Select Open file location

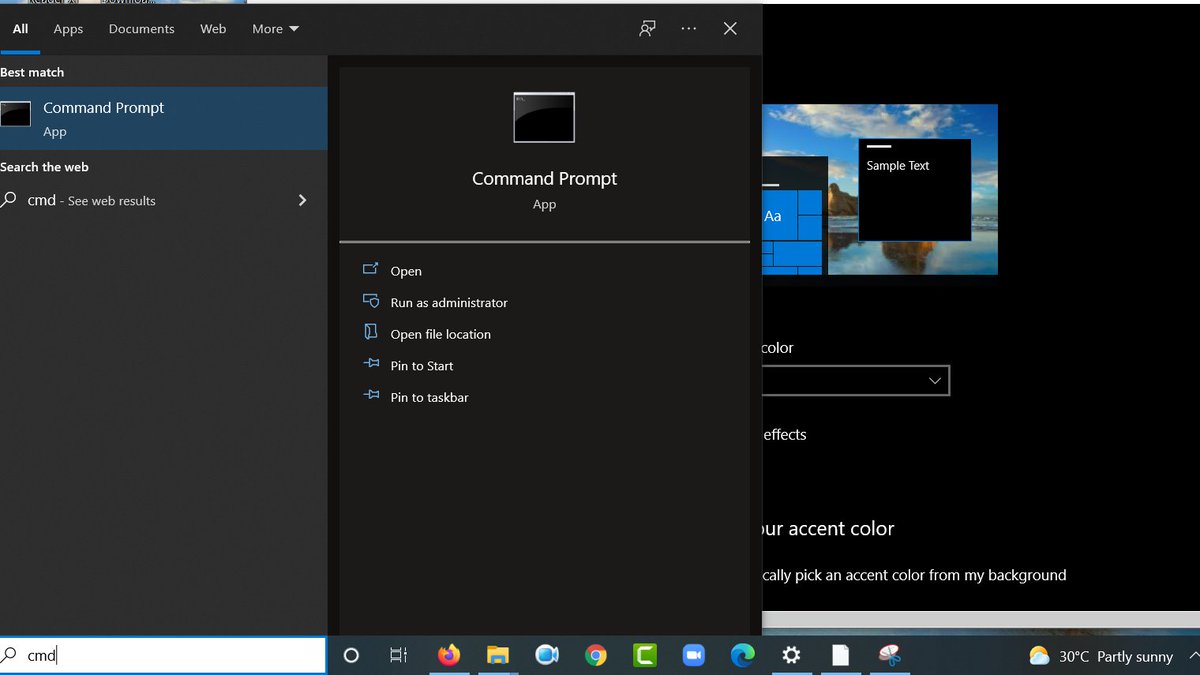coord(440,334)
